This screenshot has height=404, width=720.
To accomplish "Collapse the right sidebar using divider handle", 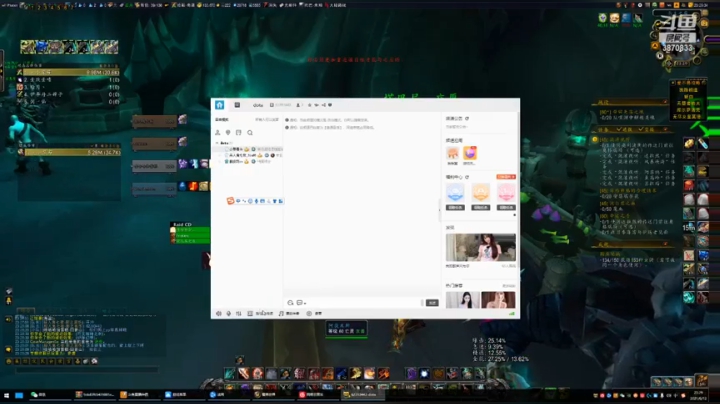I will coord(439,210).
